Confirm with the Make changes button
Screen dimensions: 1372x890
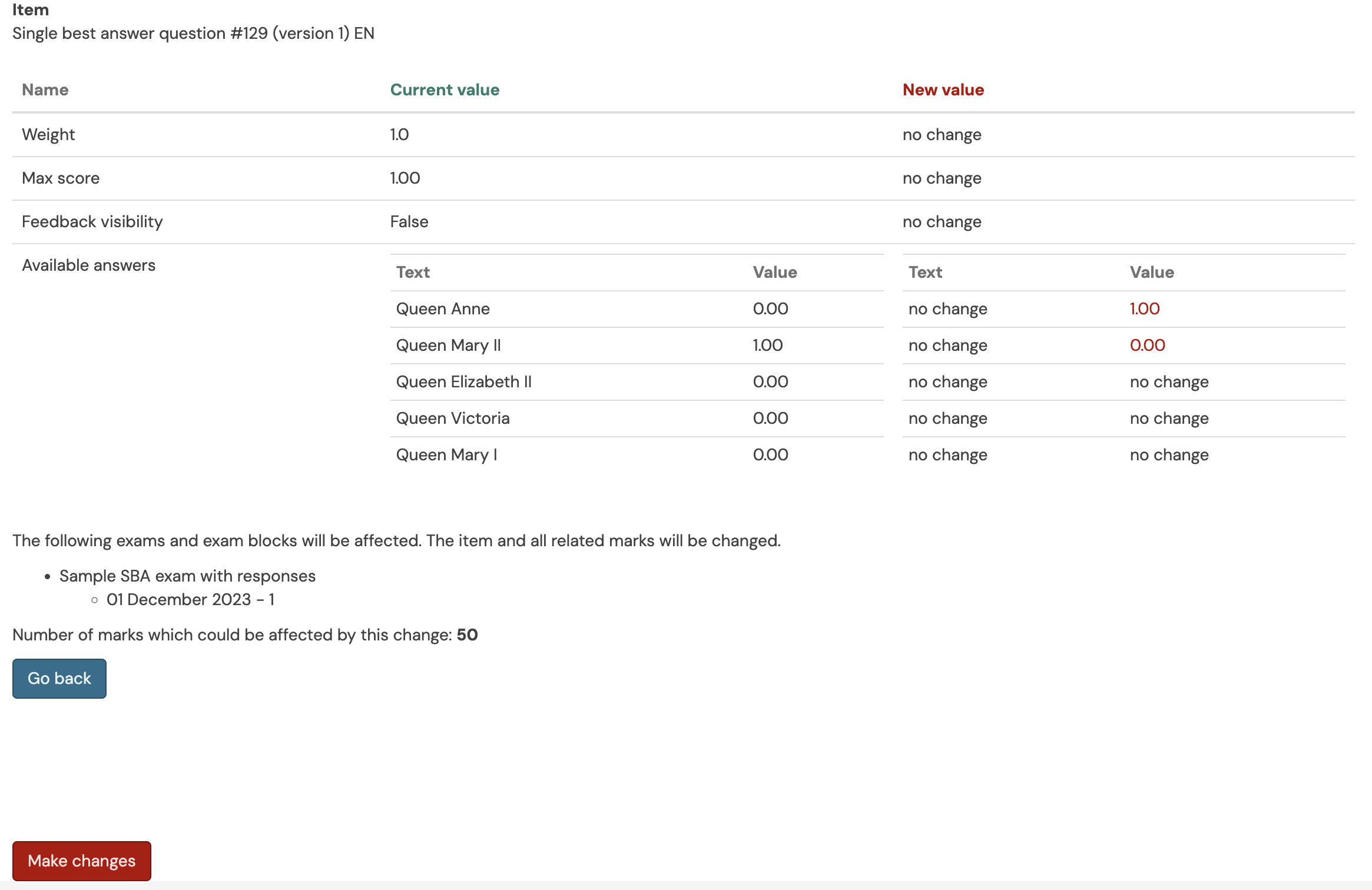(82, 861)
